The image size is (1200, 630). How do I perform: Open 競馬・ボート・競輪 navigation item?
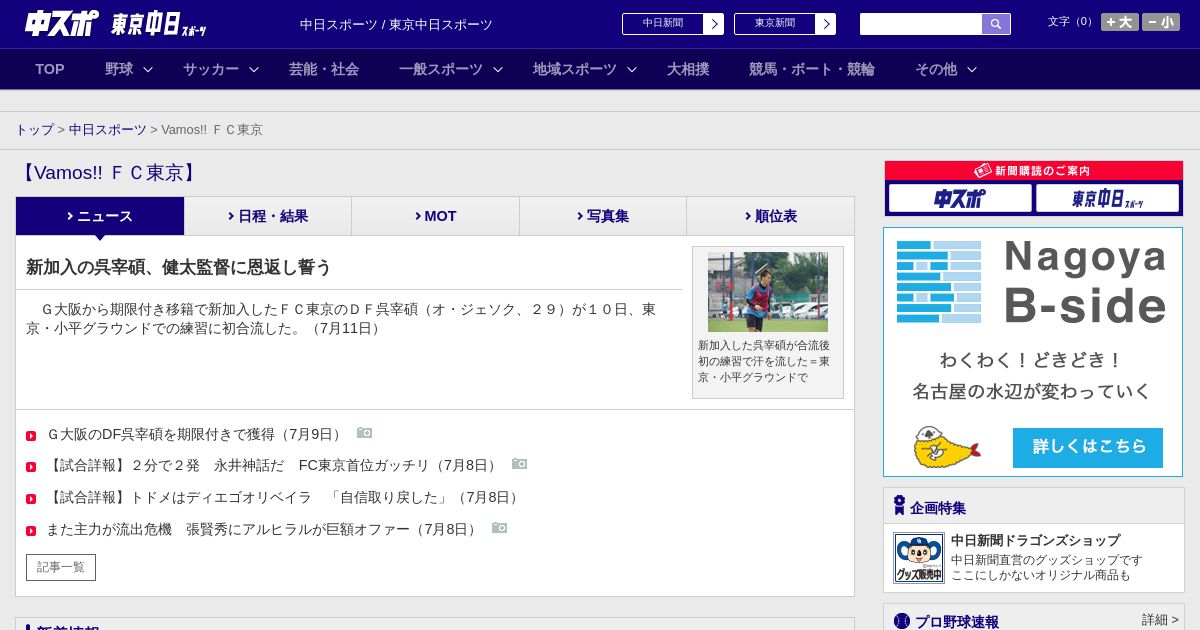pyautogui.click(x=812, y=69)
